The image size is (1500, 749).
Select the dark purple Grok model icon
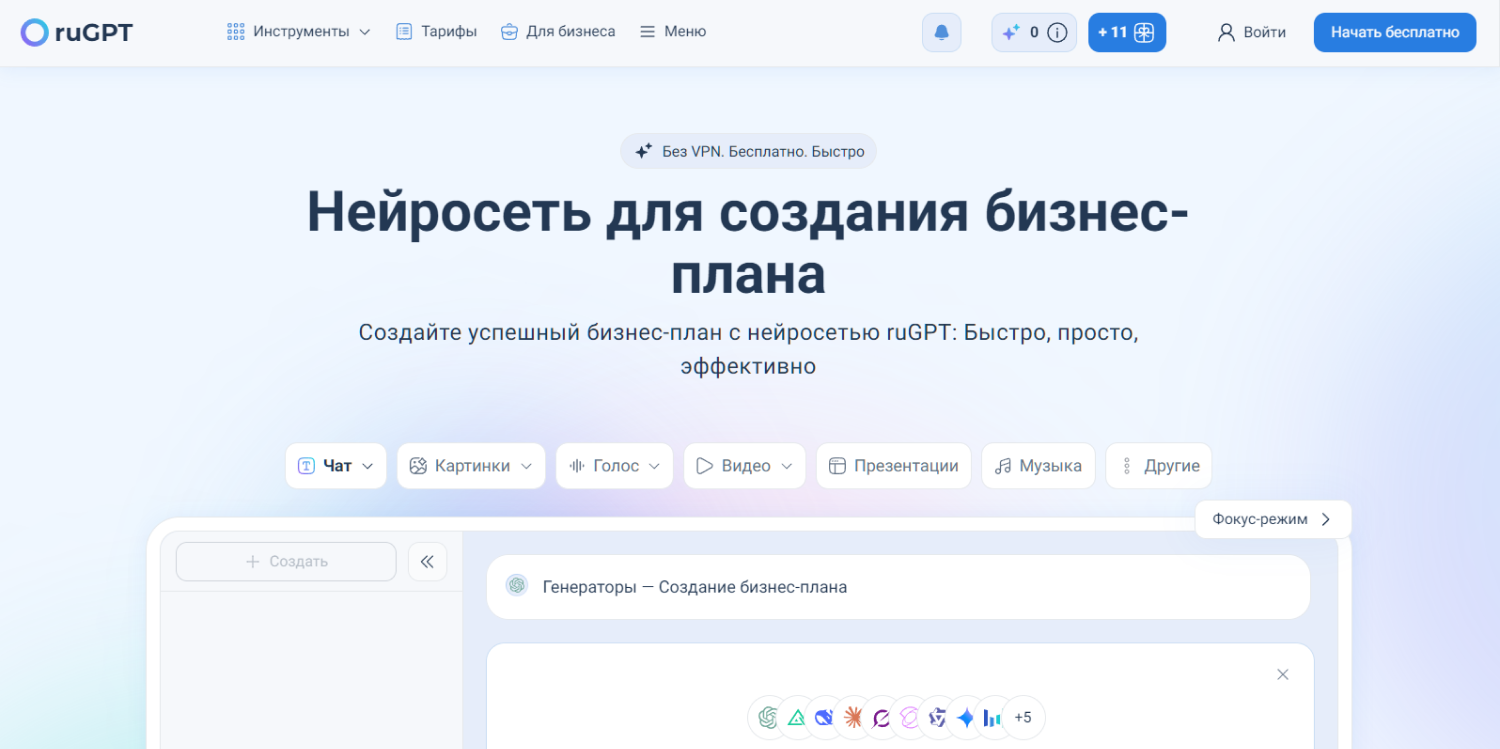(x=881, y=717)
